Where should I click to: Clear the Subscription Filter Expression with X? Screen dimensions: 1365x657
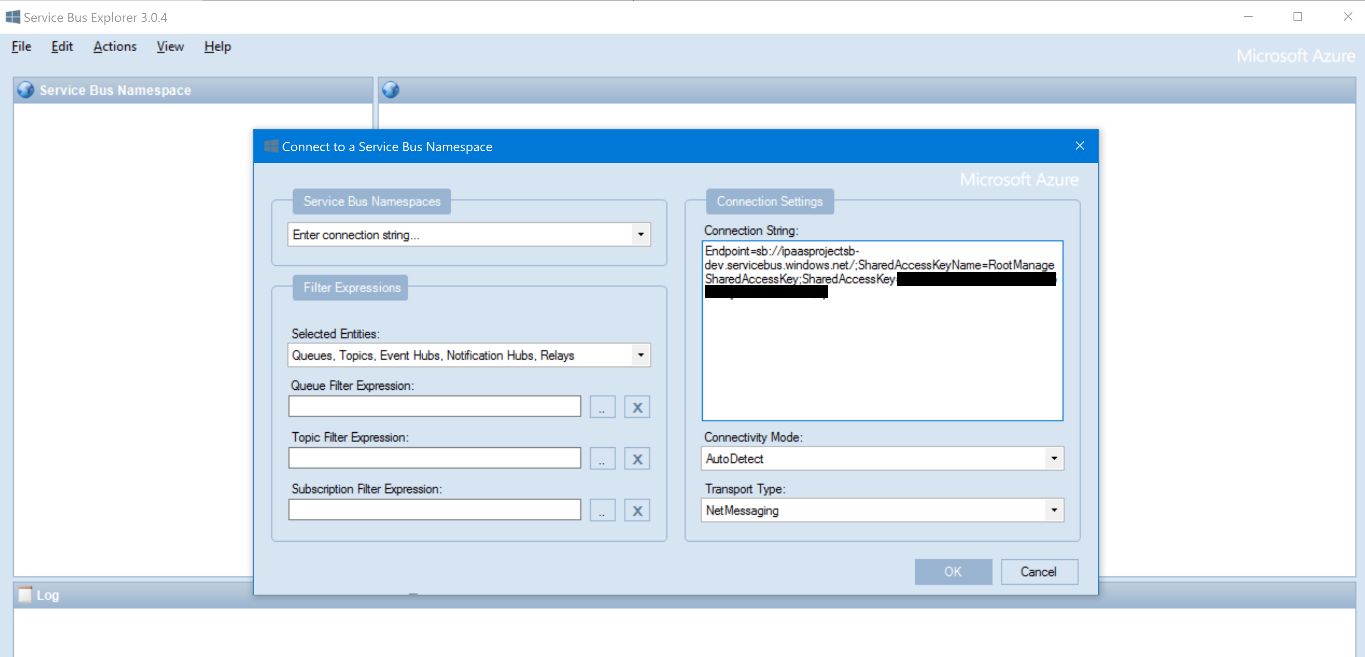coord(637,511)
